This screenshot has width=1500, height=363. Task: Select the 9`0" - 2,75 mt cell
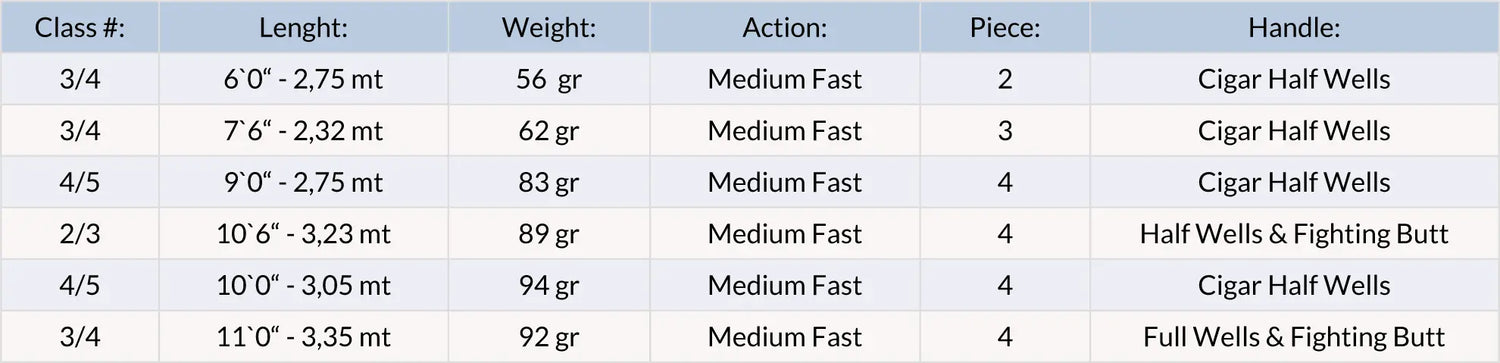304,182
